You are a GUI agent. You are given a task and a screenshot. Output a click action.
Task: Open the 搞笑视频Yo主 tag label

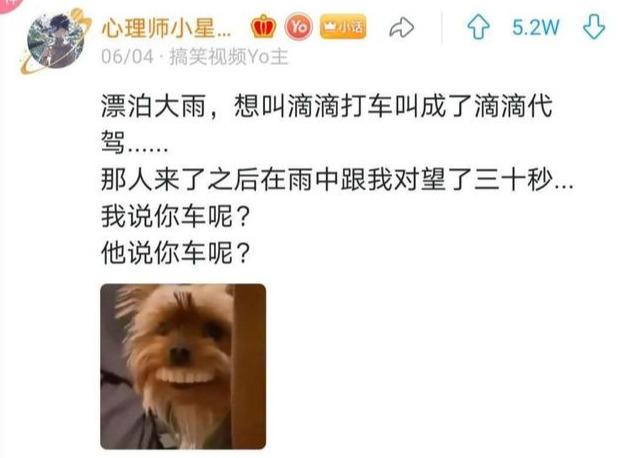tap(228, 56)
